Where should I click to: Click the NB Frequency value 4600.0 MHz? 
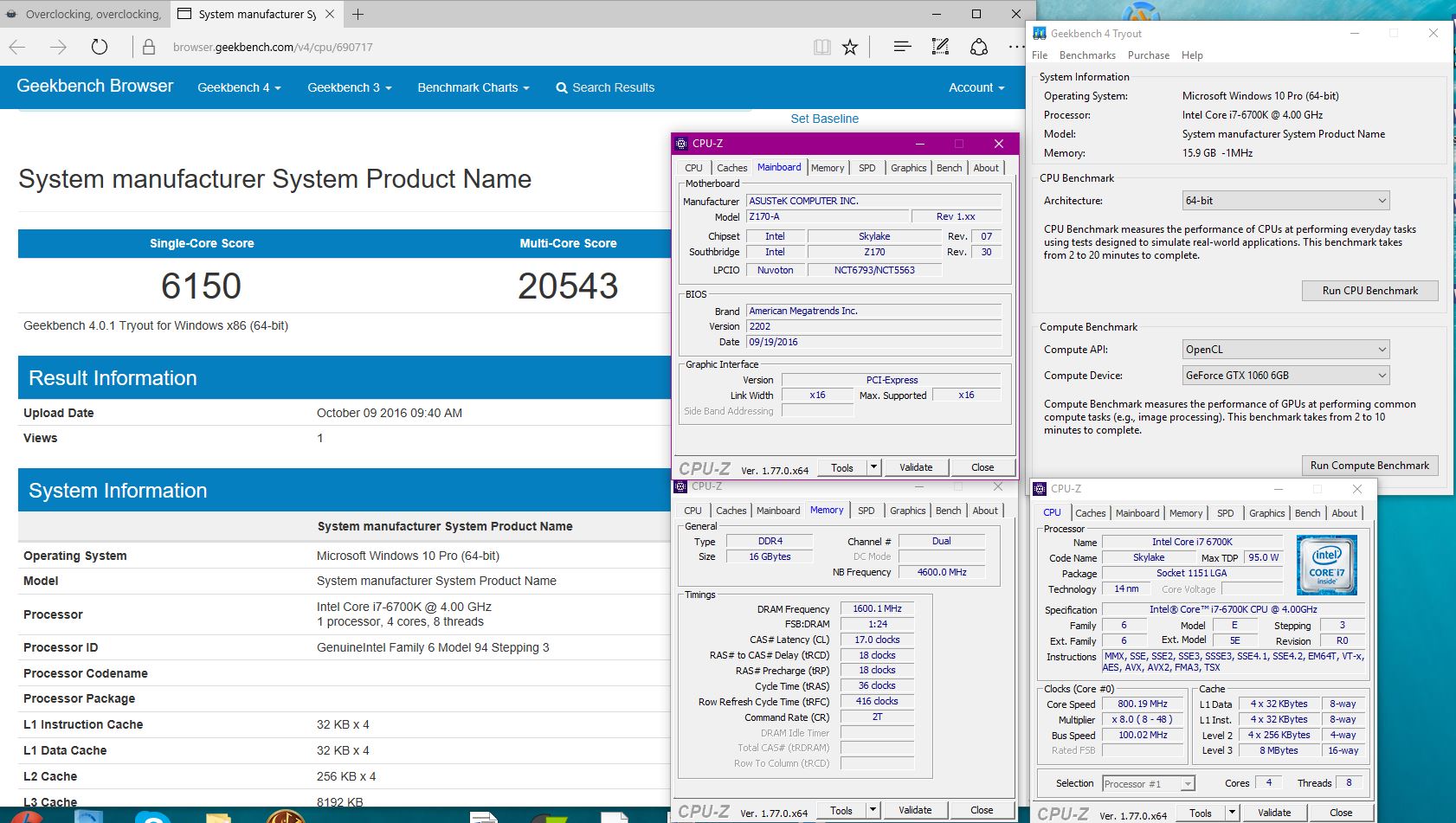942,572
